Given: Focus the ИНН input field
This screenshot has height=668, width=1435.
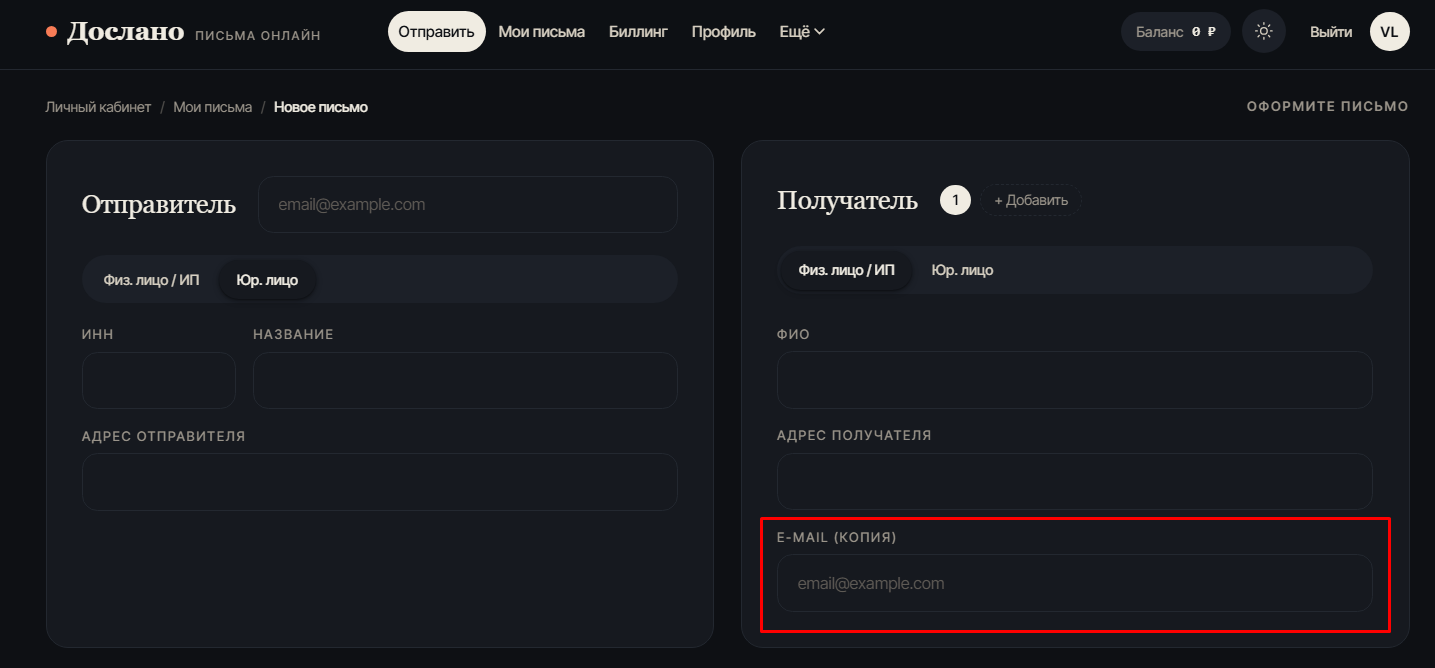Looking at the screenshot, I should (x=158, y=380).
